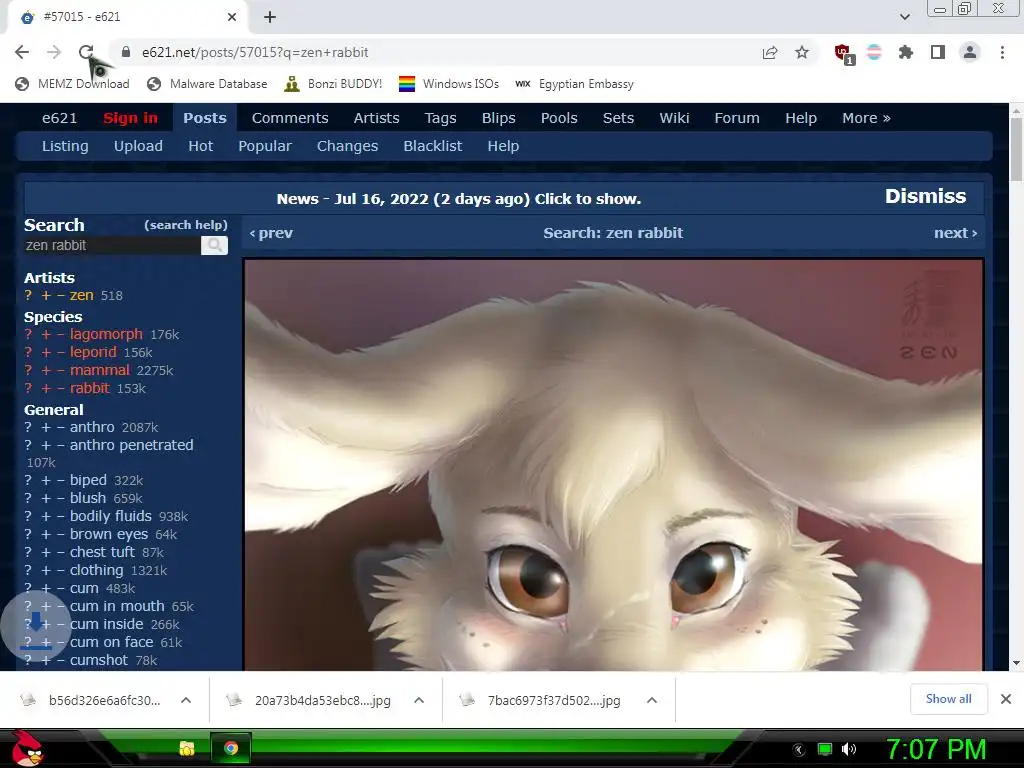Click the clothing tag link
This screenshot has width=1024, height=768.
click(x=97, y=570)
